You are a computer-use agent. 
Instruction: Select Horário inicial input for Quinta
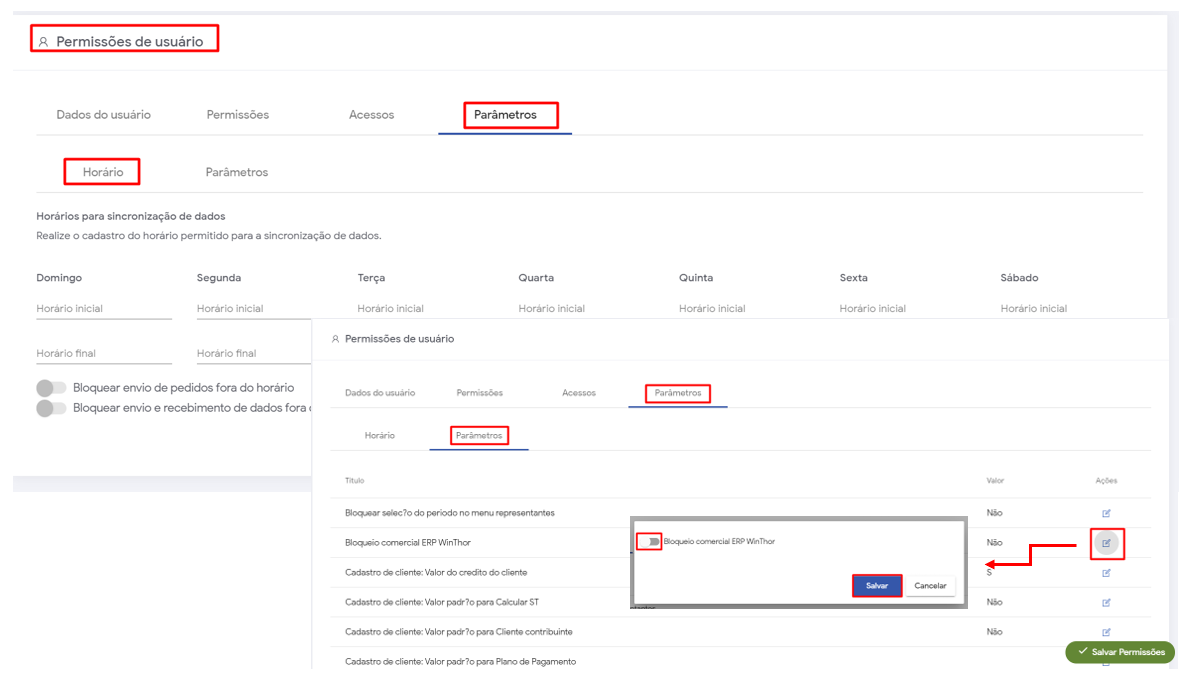click(746, 309)
